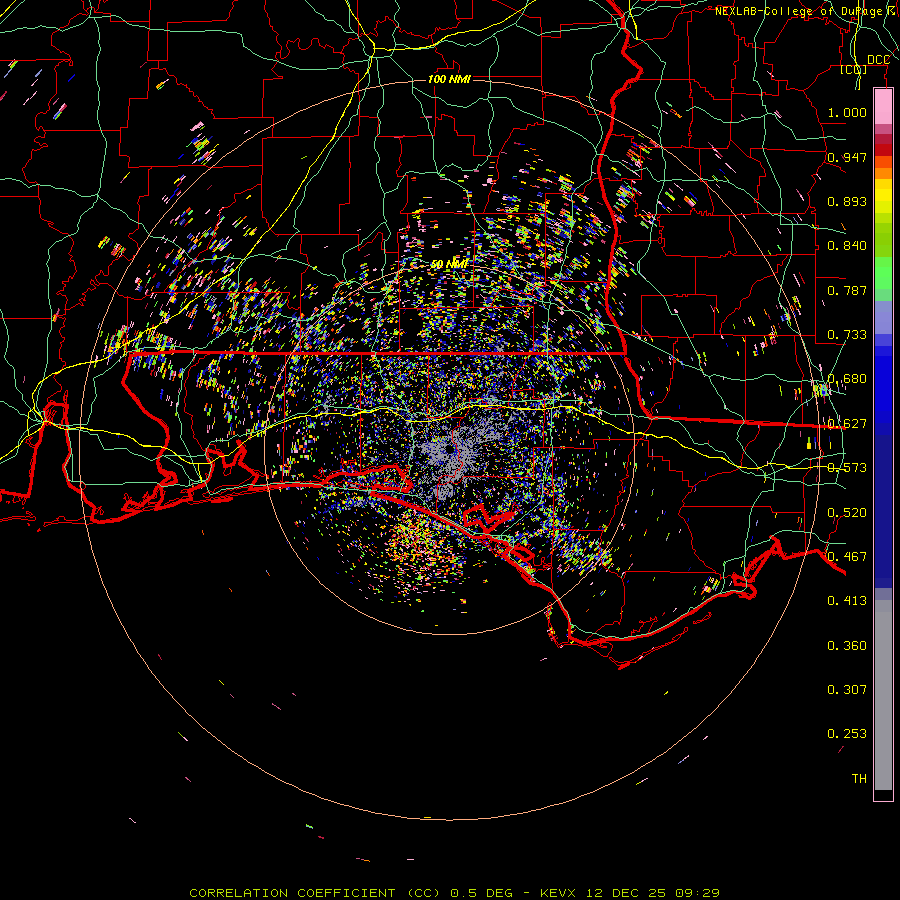Select the 0.360 legend value
Screen dimensions: 900x900
[847, 646]
